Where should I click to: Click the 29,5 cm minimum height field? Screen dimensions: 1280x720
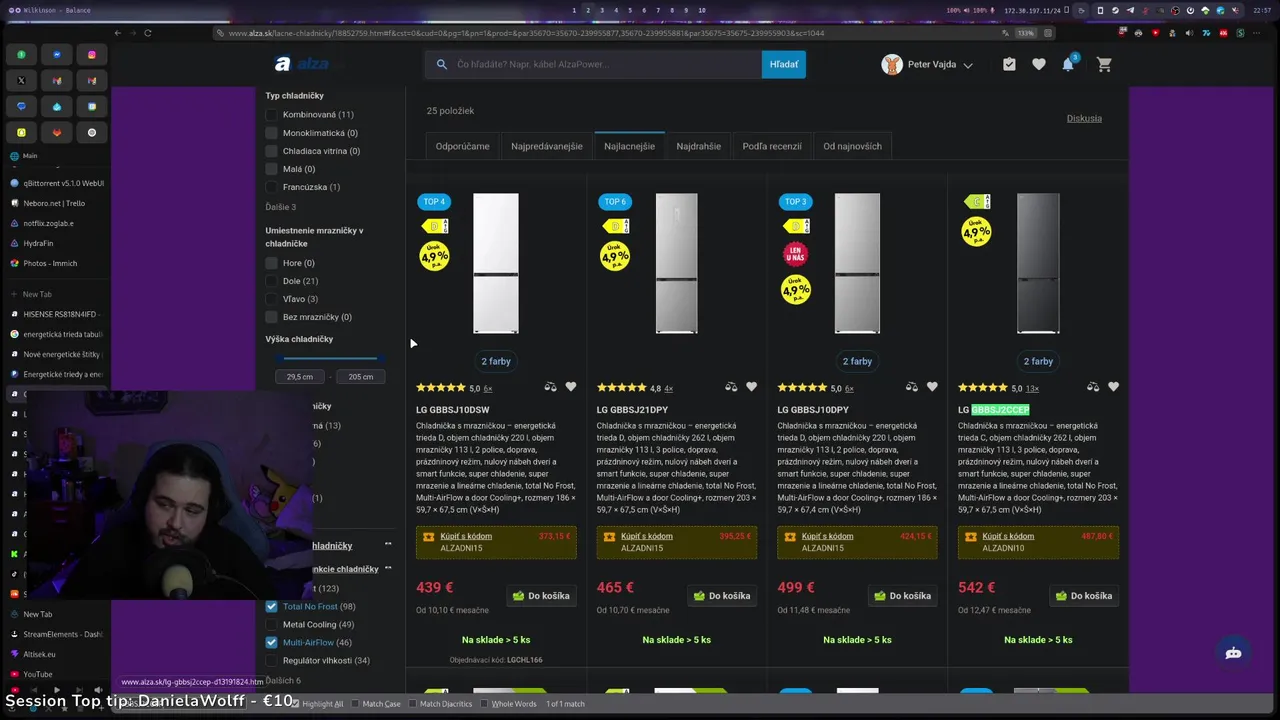coord(300,377)
